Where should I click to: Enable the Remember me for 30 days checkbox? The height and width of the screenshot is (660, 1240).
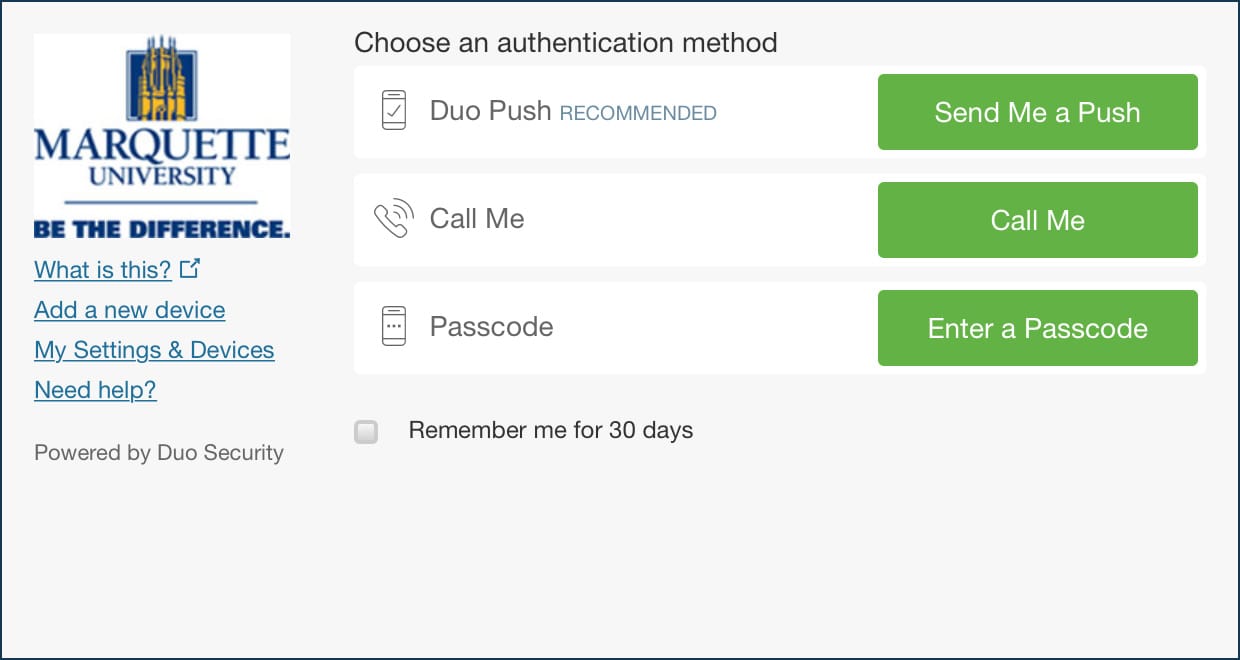point(366,432)
